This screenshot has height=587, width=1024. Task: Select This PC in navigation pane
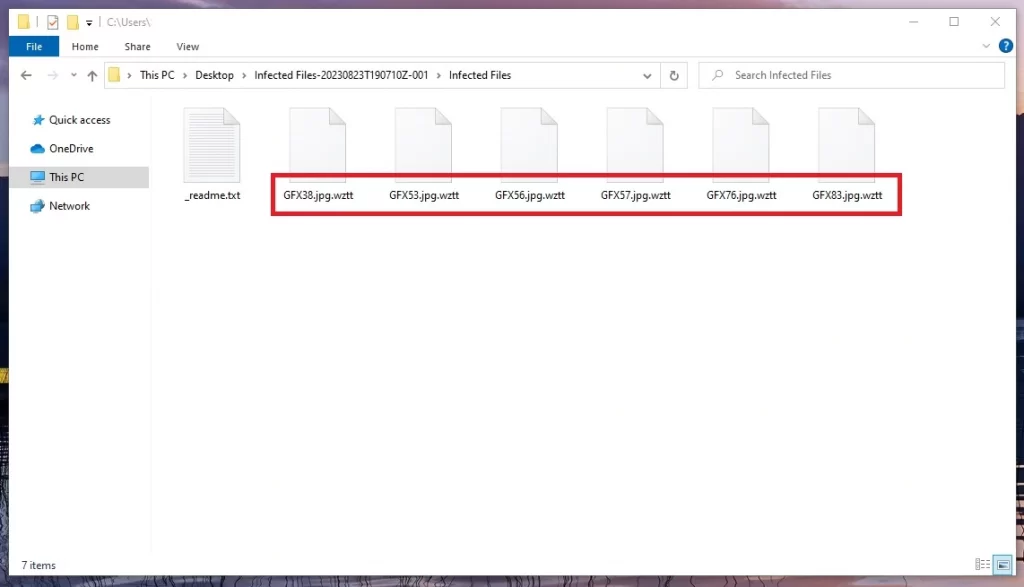point(79,177)
